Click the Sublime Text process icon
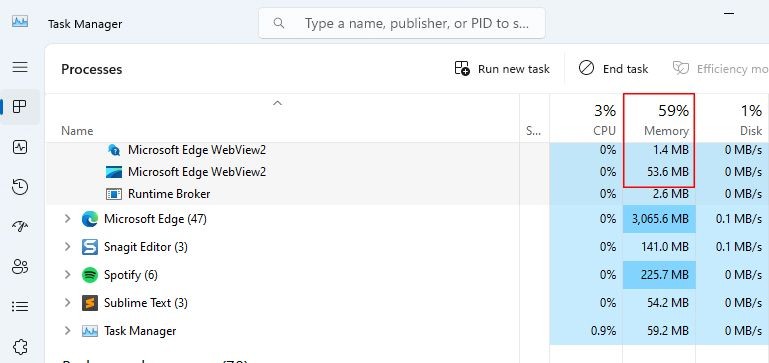769x363 pixels. click(x=90, y=303)
